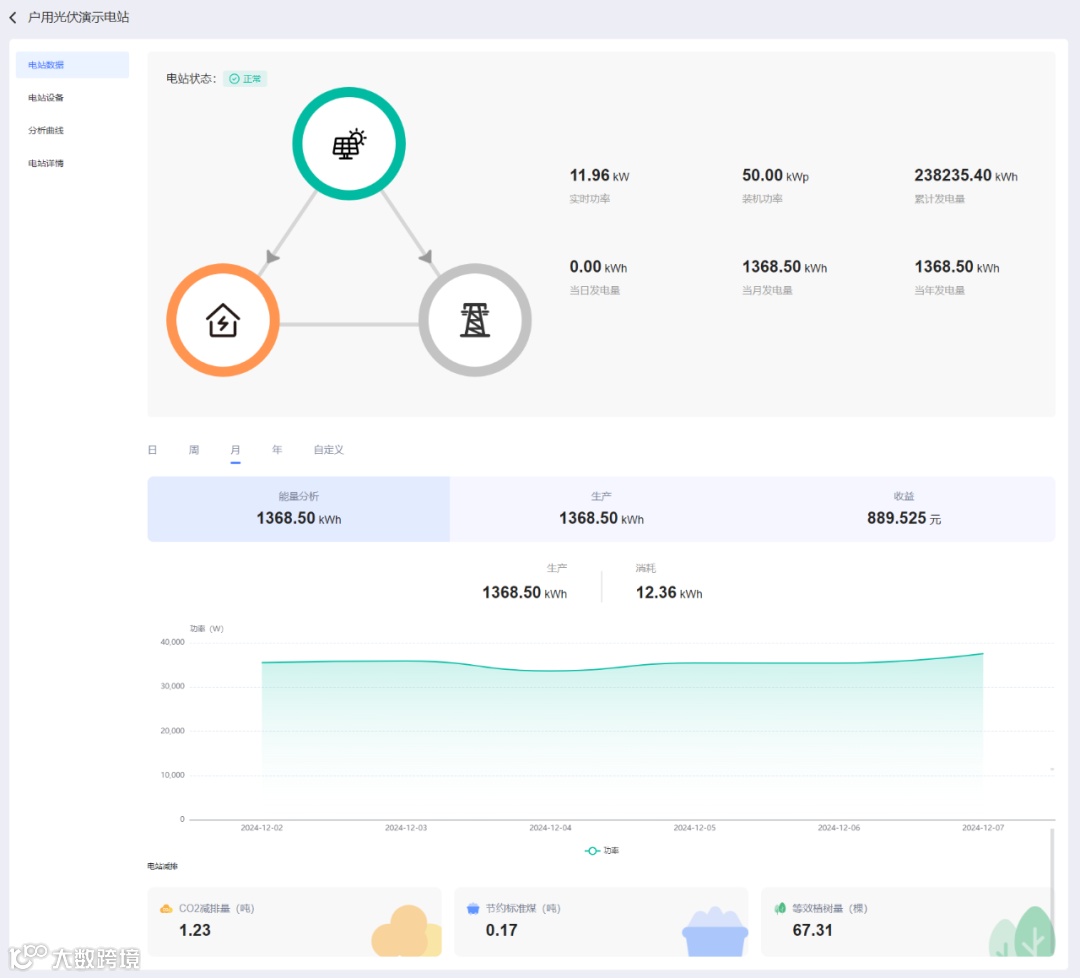Viewport: 1080px width, 978px height.
Task: Go to the 分析曲线 sidebar item
Action: click(x=72, y=130)
